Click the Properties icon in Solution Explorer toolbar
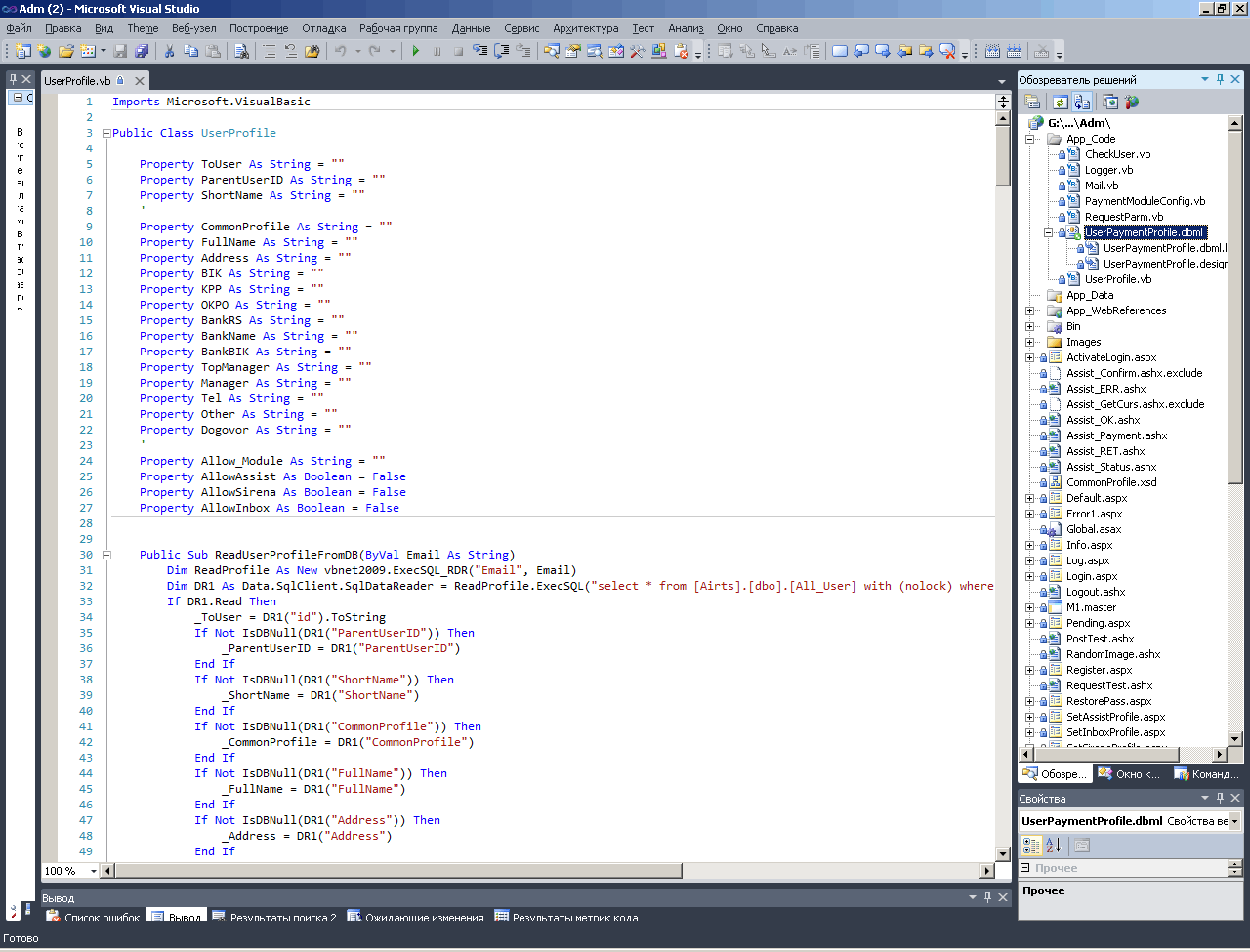The image size is (1250, 952). pos(1032,102)
